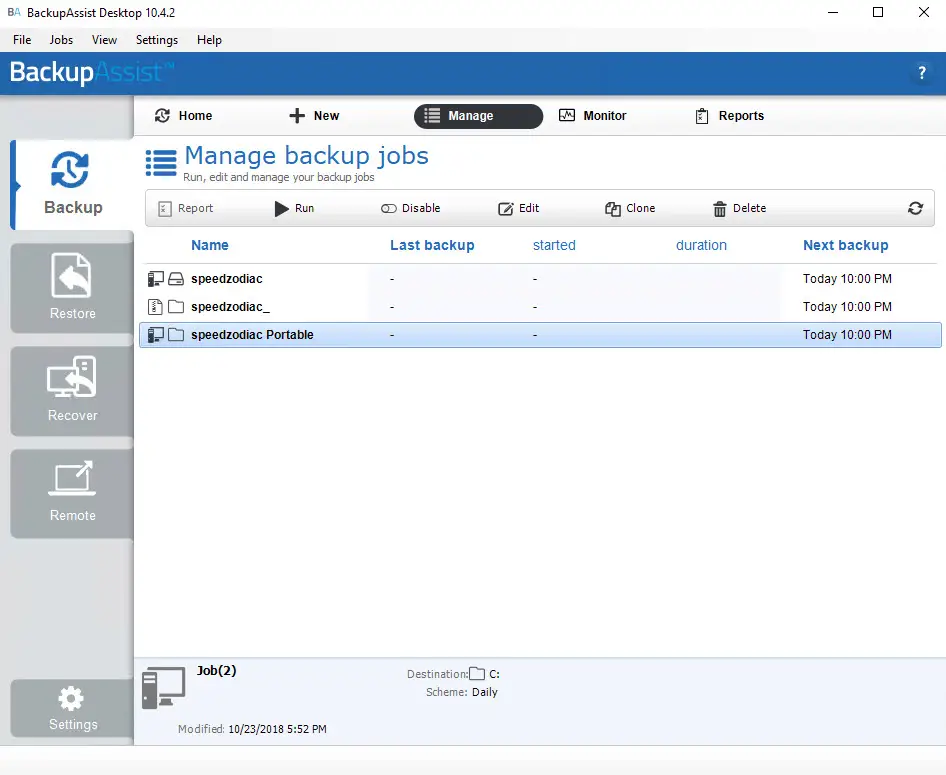Screen dimensions: 946x775
Task: Sort jobs by Name column
Action: pos(210,245)
